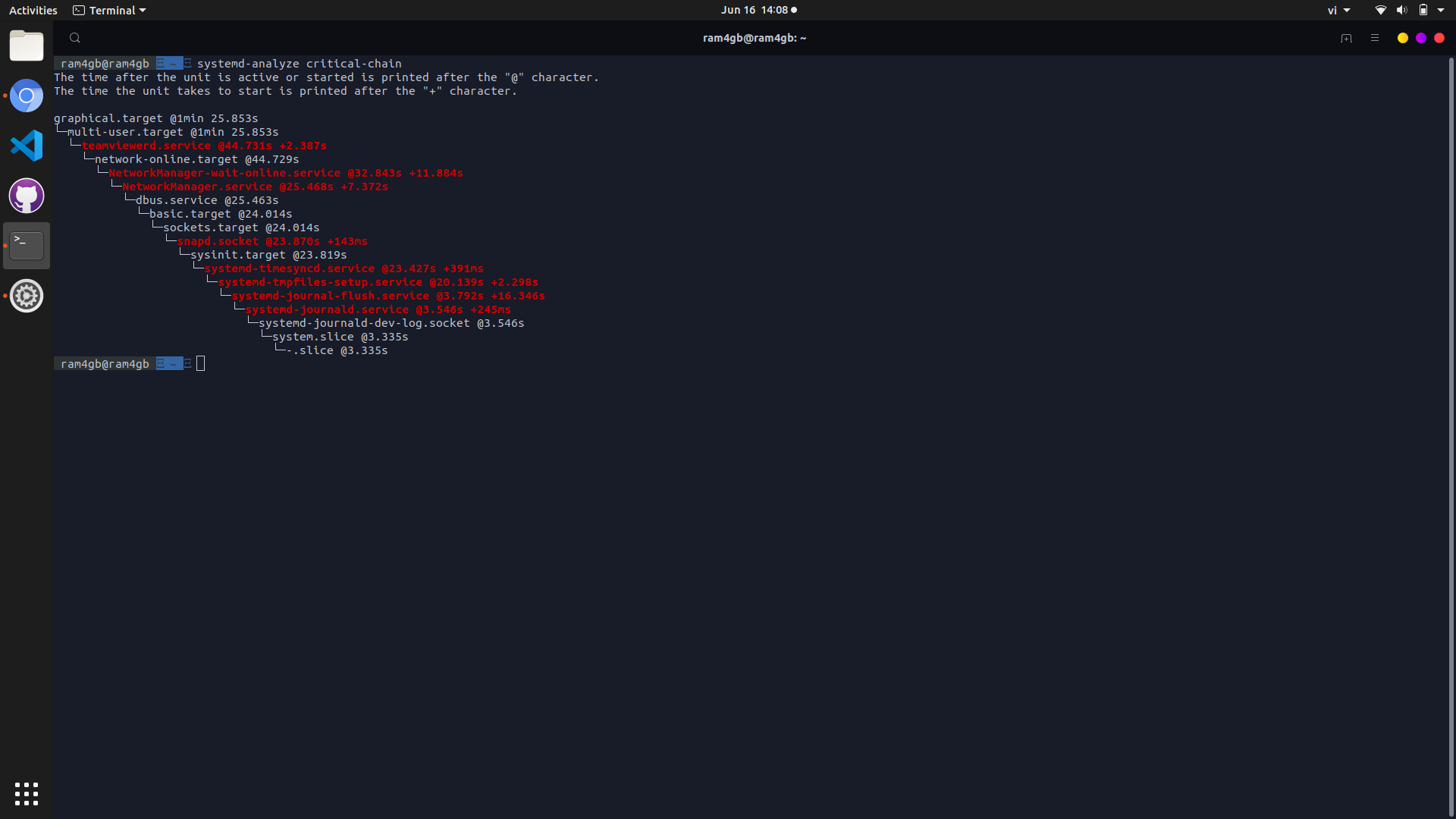Viewport: 1456px width, 819px height.
Task: Click the command text systemd-analyze critical-chain
Action: pyautogui.click(x=300, y=64)
